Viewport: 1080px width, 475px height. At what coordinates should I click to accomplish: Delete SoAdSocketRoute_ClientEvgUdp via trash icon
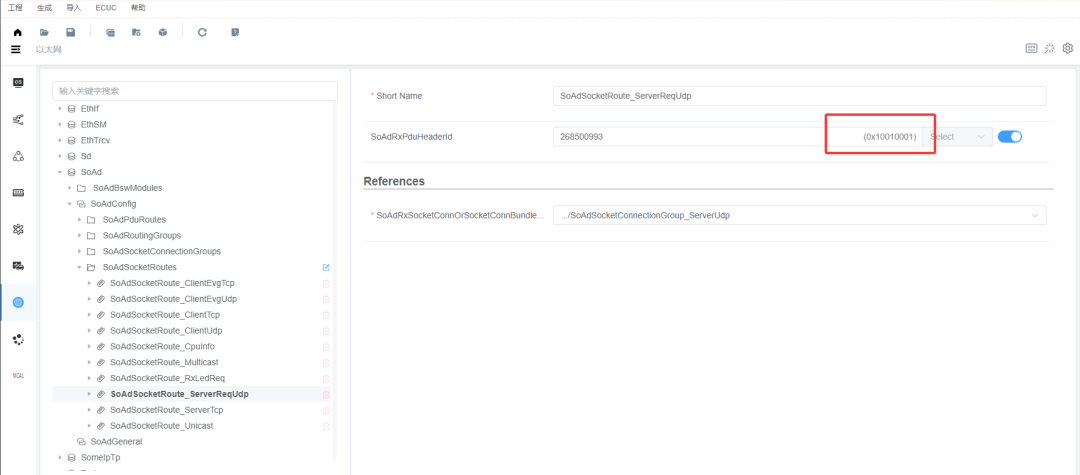pos(326,299)
